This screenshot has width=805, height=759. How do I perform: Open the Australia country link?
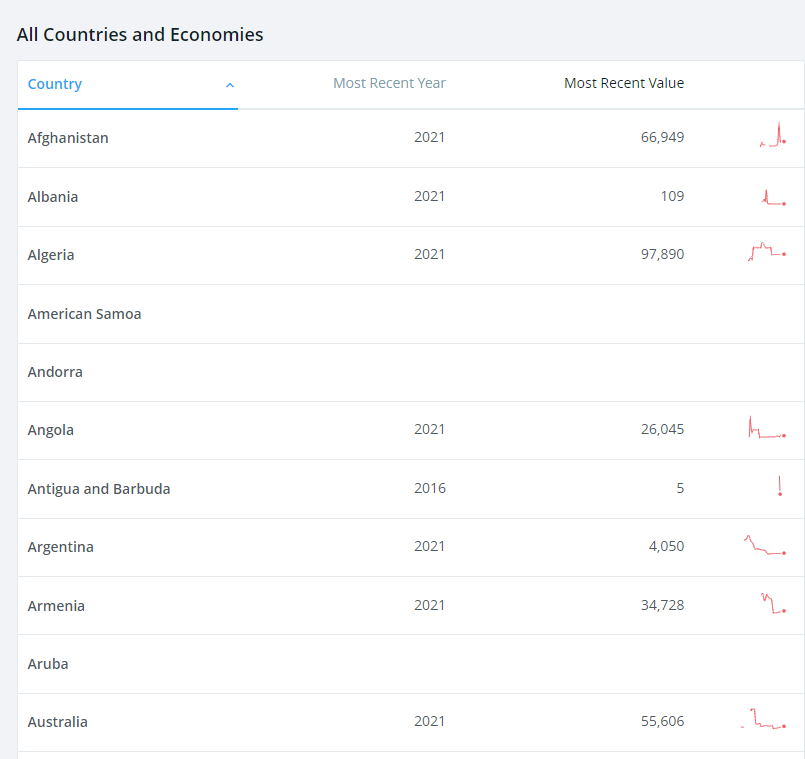click(x=57, y=722)
